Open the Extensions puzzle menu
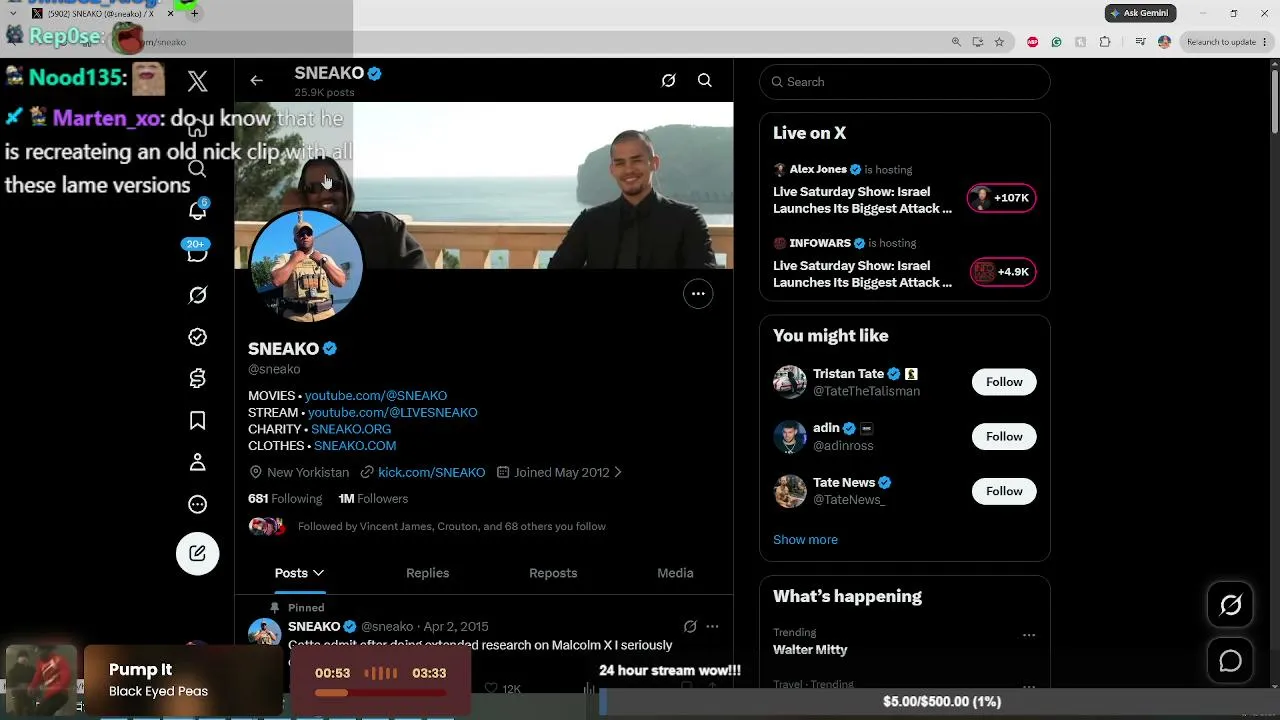This screenshot has width=1280, height=720. click(1105, 42)
